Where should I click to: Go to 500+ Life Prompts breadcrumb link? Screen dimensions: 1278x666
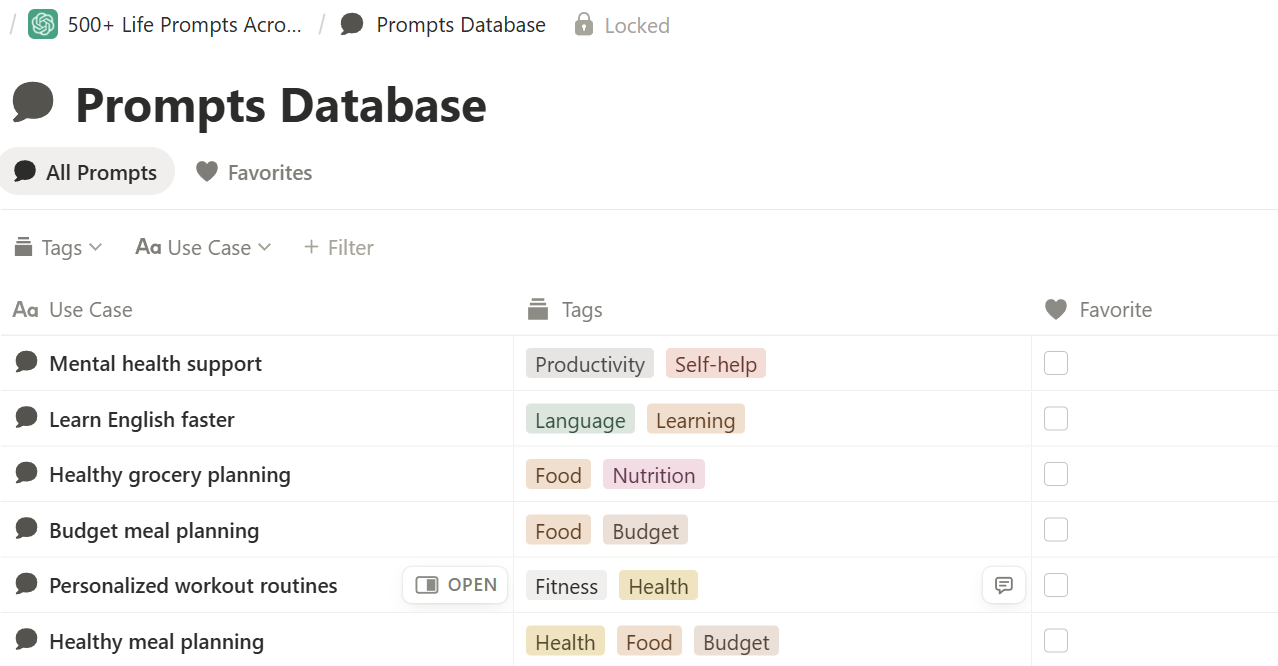pos(184,25)
